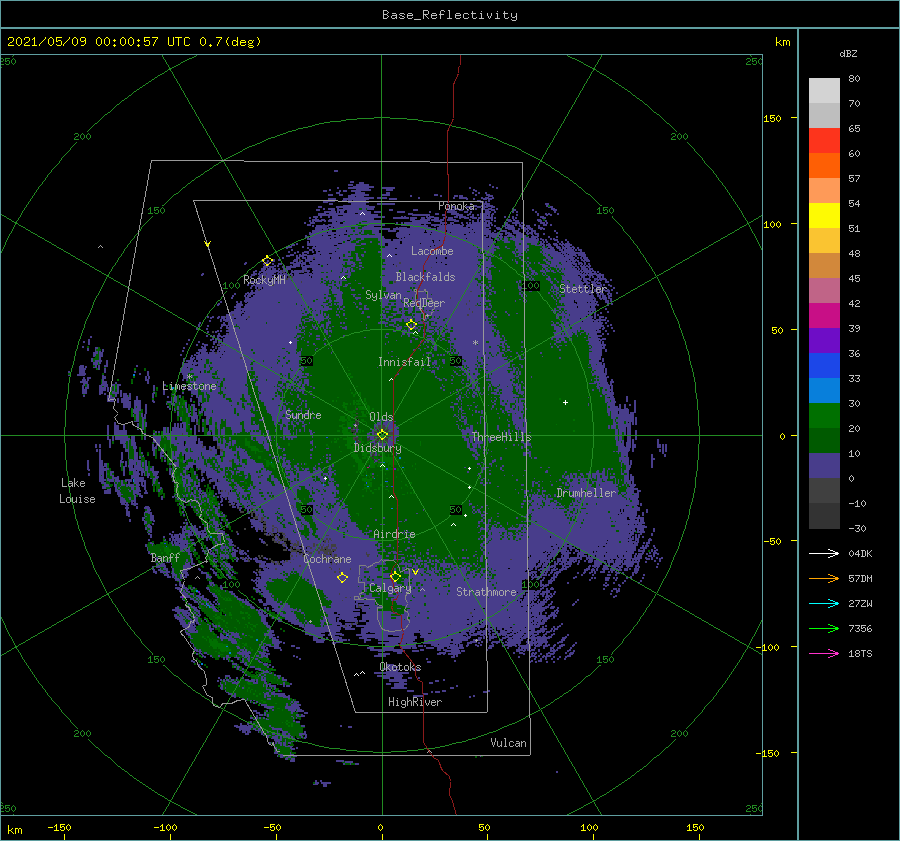Select the red 60–65 dBZ swatch
Screen dimensions: 900x841
[824, 141]
